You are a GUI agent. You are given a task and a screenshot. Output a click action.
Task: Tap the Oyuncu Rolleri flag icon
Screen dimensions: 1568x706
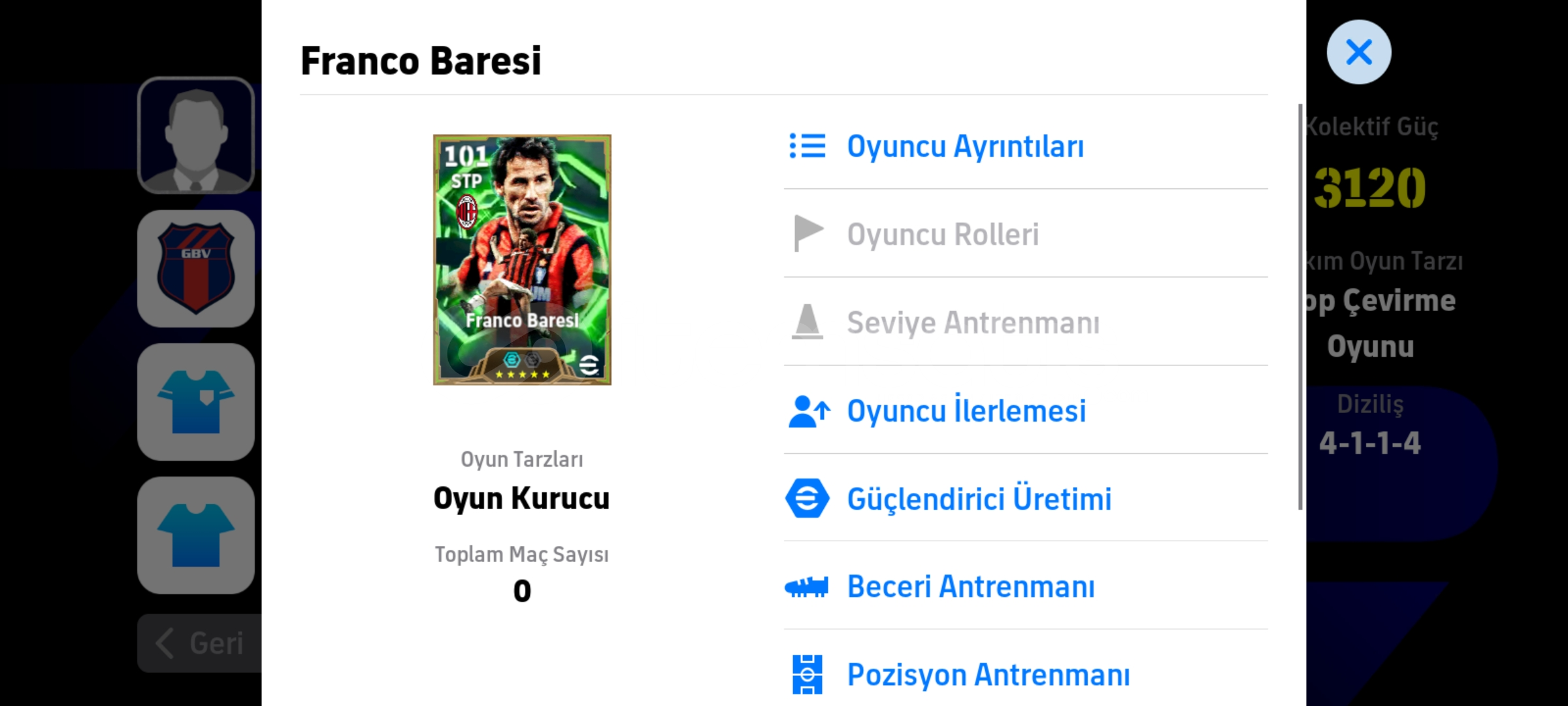point(808,233)
